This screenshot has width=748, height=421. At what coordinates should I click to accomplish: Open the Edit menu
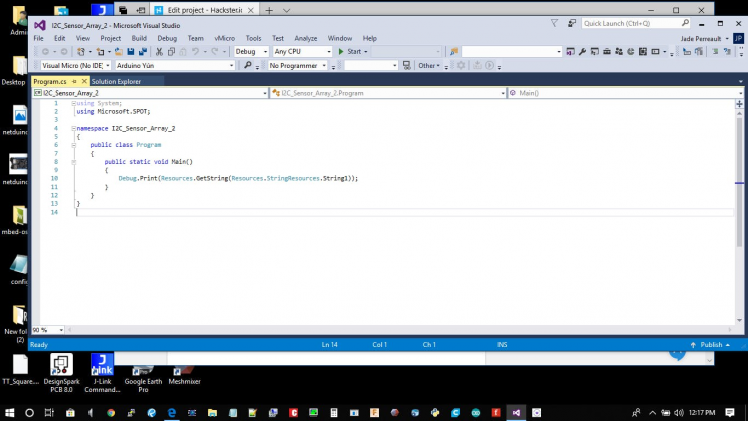[x=60, y=38]
